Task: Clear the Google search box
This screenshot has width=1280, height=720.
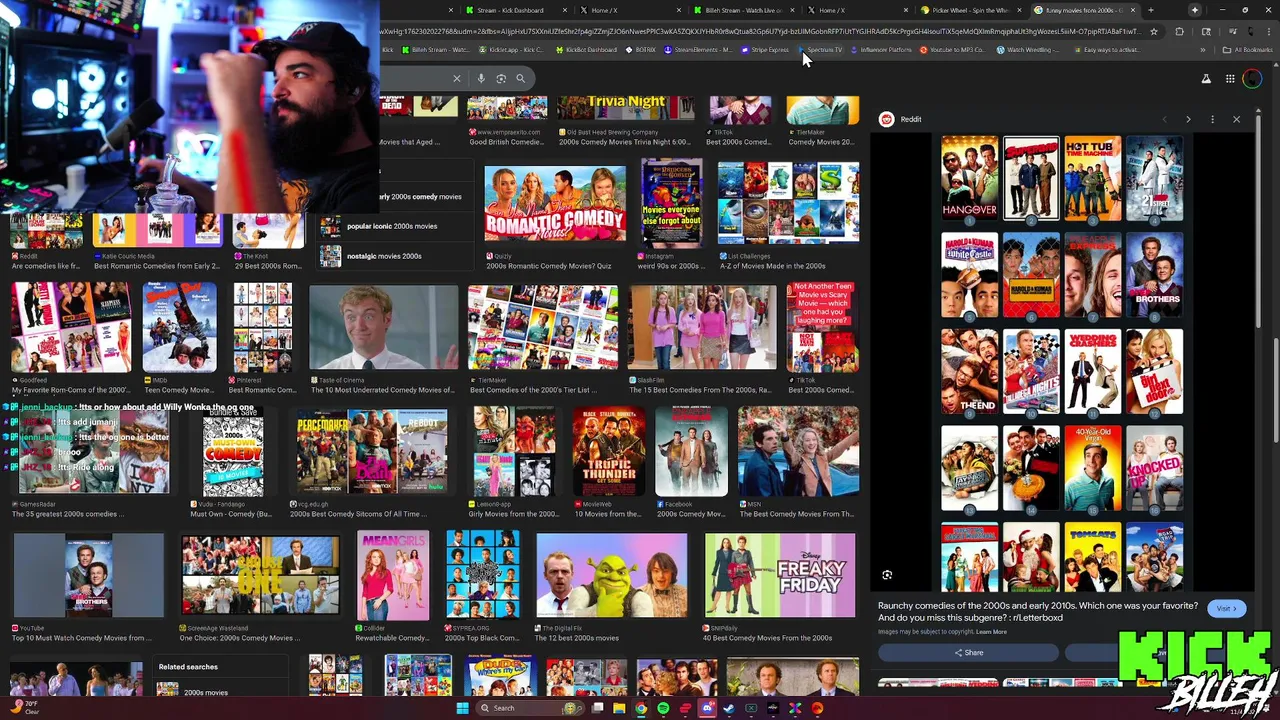Action: 457,78
